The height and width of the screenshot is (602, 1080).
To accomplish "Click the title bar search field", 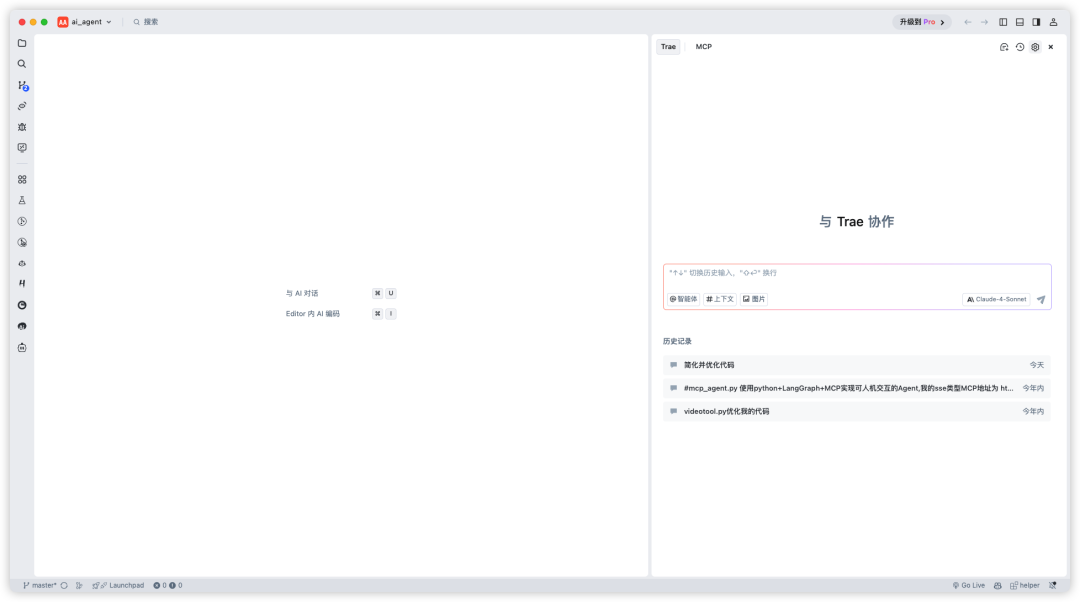I will coord(146,22).
